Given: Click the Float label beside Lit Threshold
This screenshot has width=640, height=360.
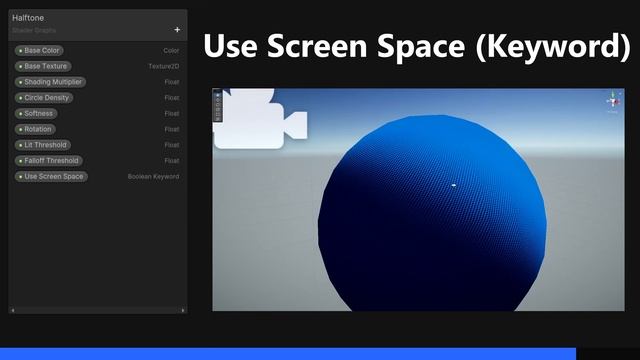Looking at the screenshot, I should coord(172,145).
